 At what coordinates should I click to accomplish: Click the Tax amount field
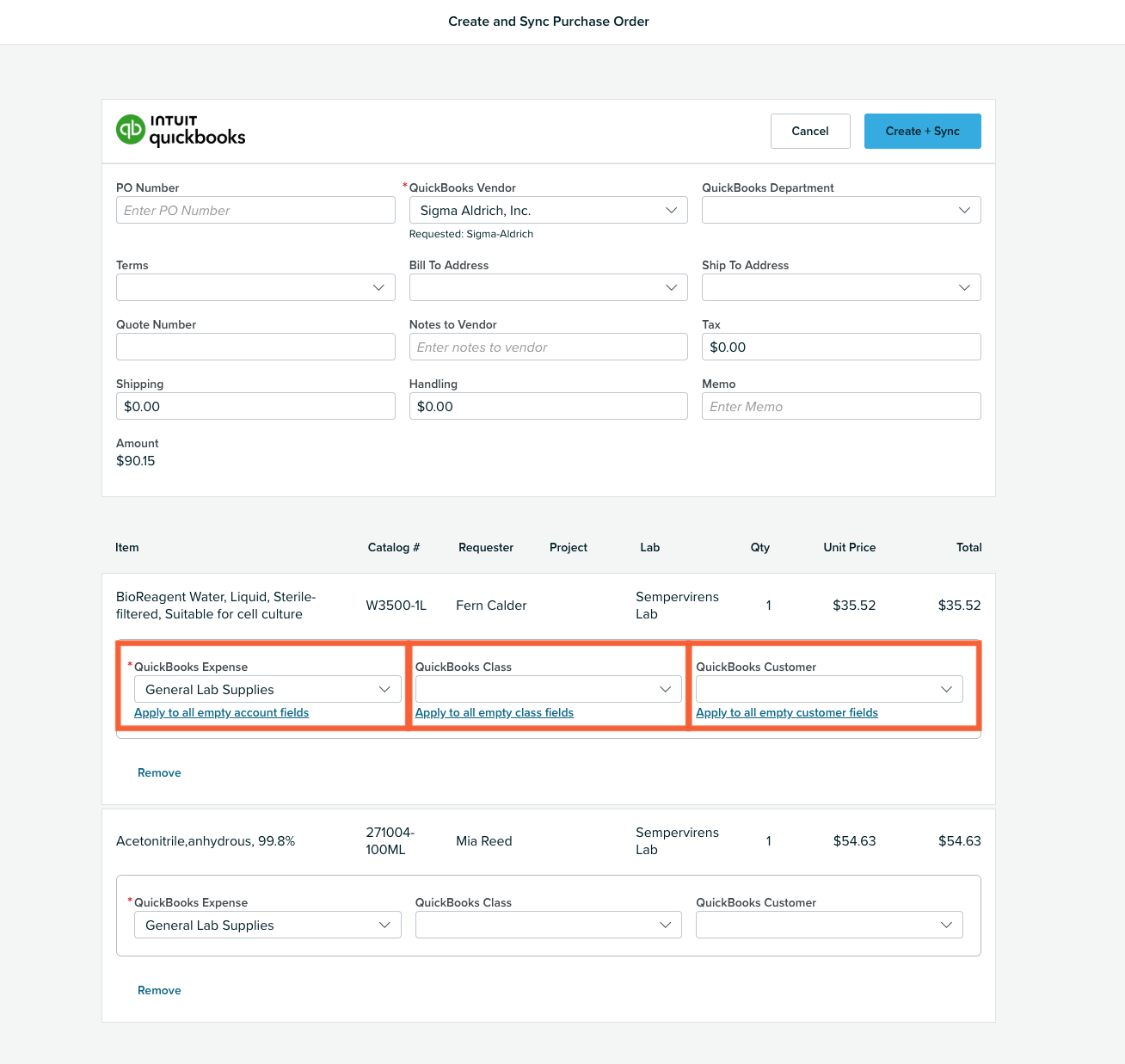(841, 347)
